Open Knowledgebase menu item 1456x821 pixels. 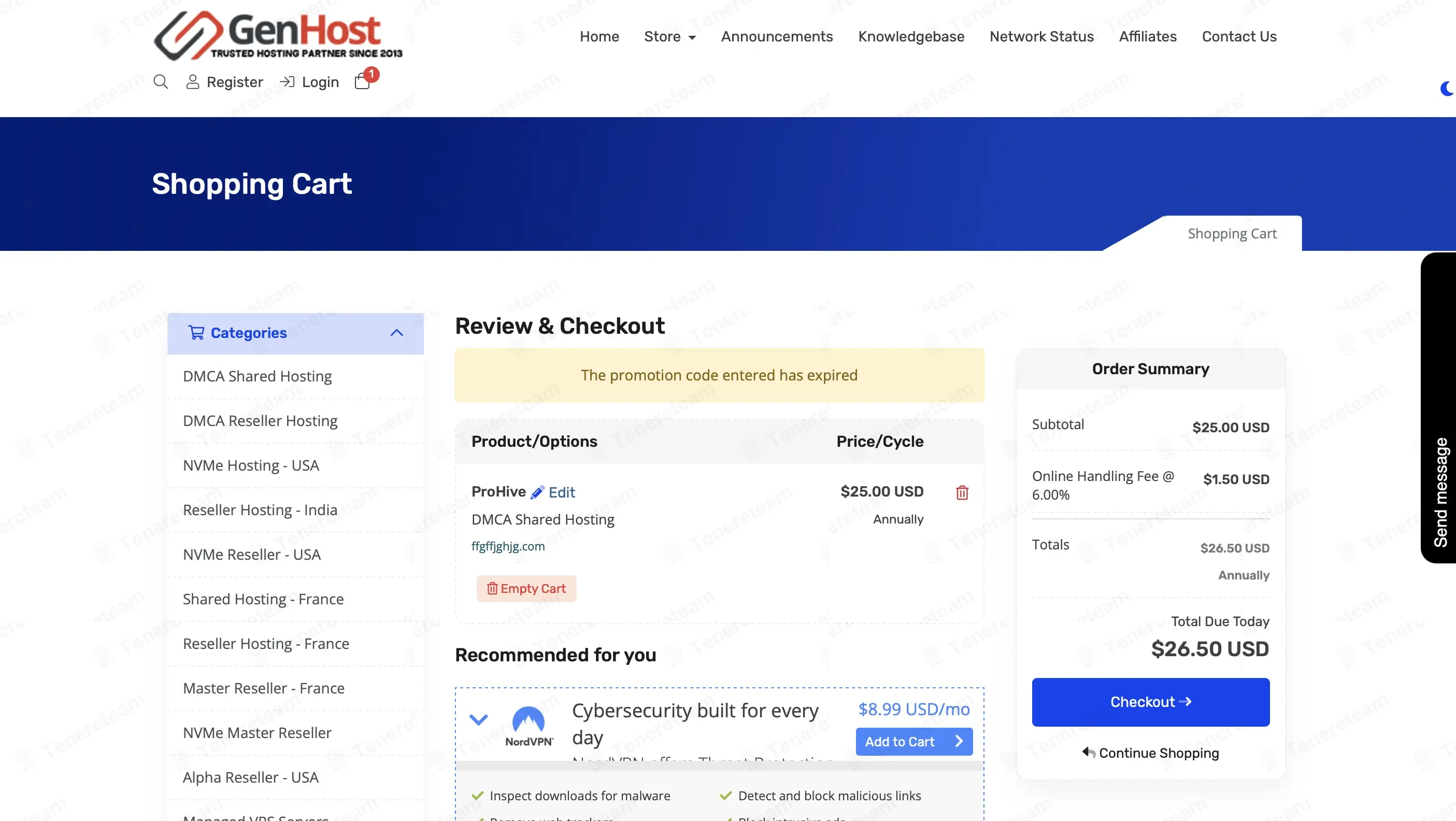point(911,36)
